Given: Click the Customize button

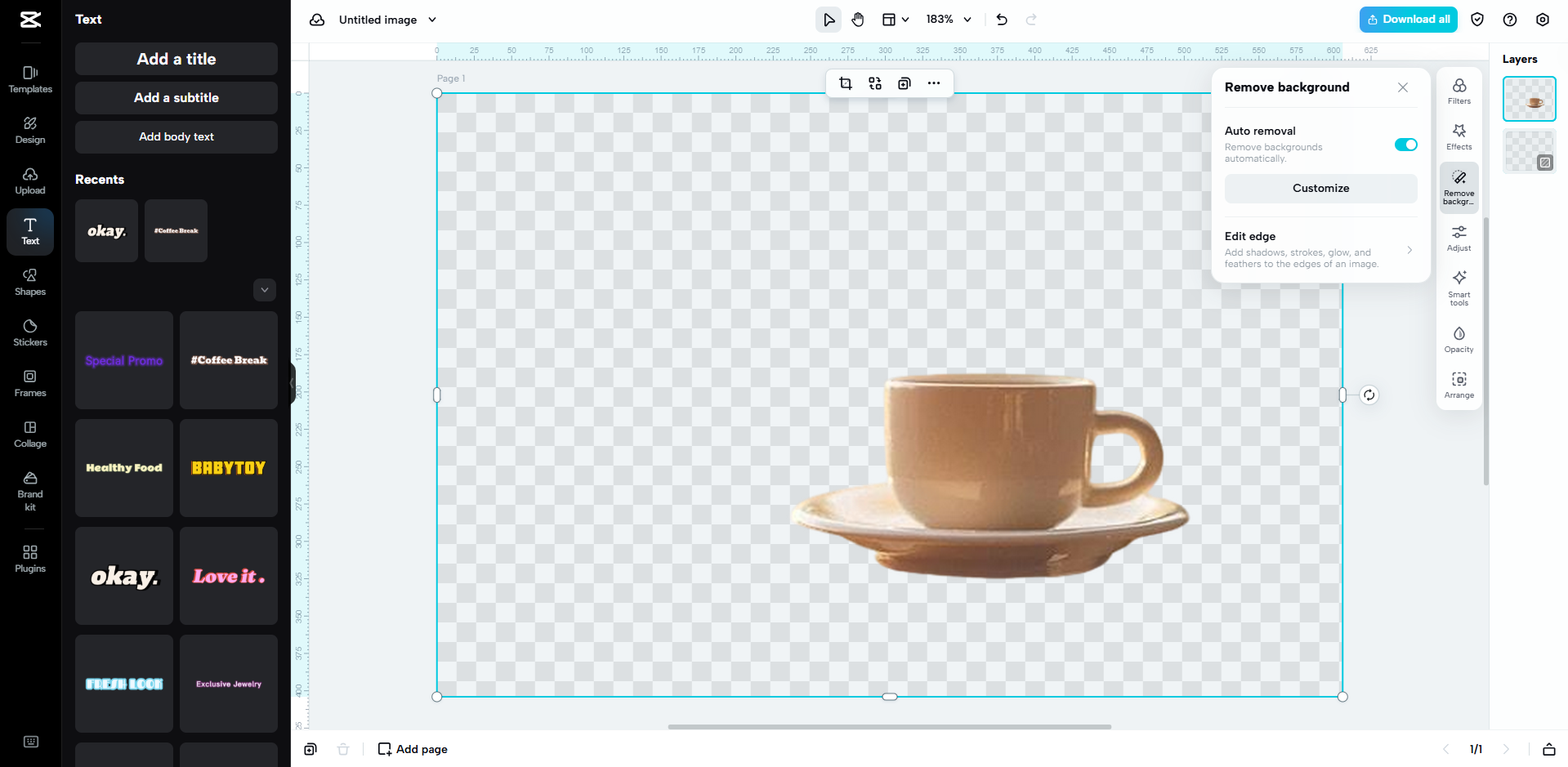Looking at the screenshot, I should [x=1320, y=188].
